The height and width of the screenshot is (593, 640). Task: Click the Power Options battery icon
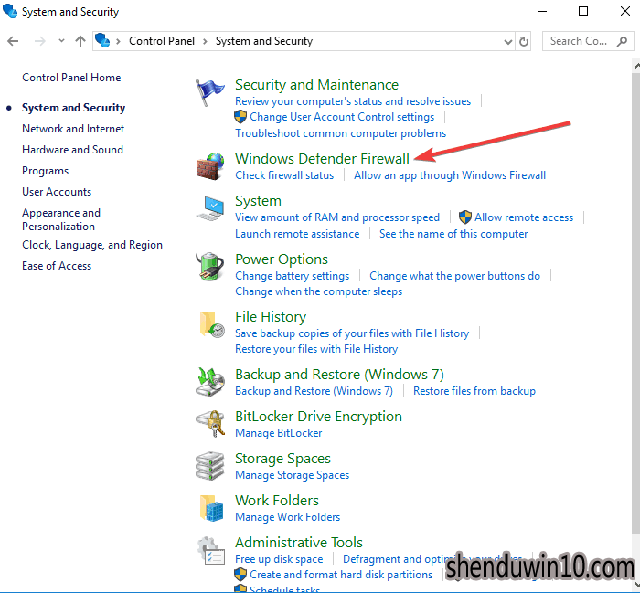tap(210, 267)
